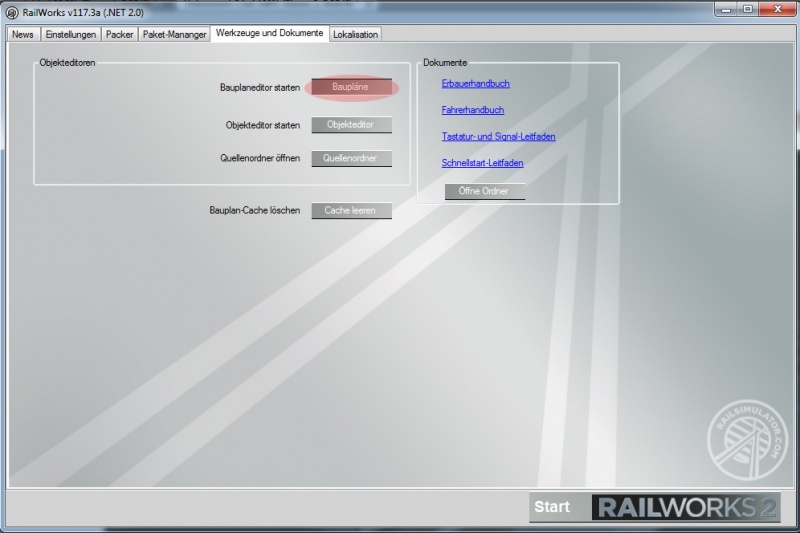Open the Tastatur- und Signal-Leitfaden link
Viewport: 800px width, 533px height.
click(498, 136)
